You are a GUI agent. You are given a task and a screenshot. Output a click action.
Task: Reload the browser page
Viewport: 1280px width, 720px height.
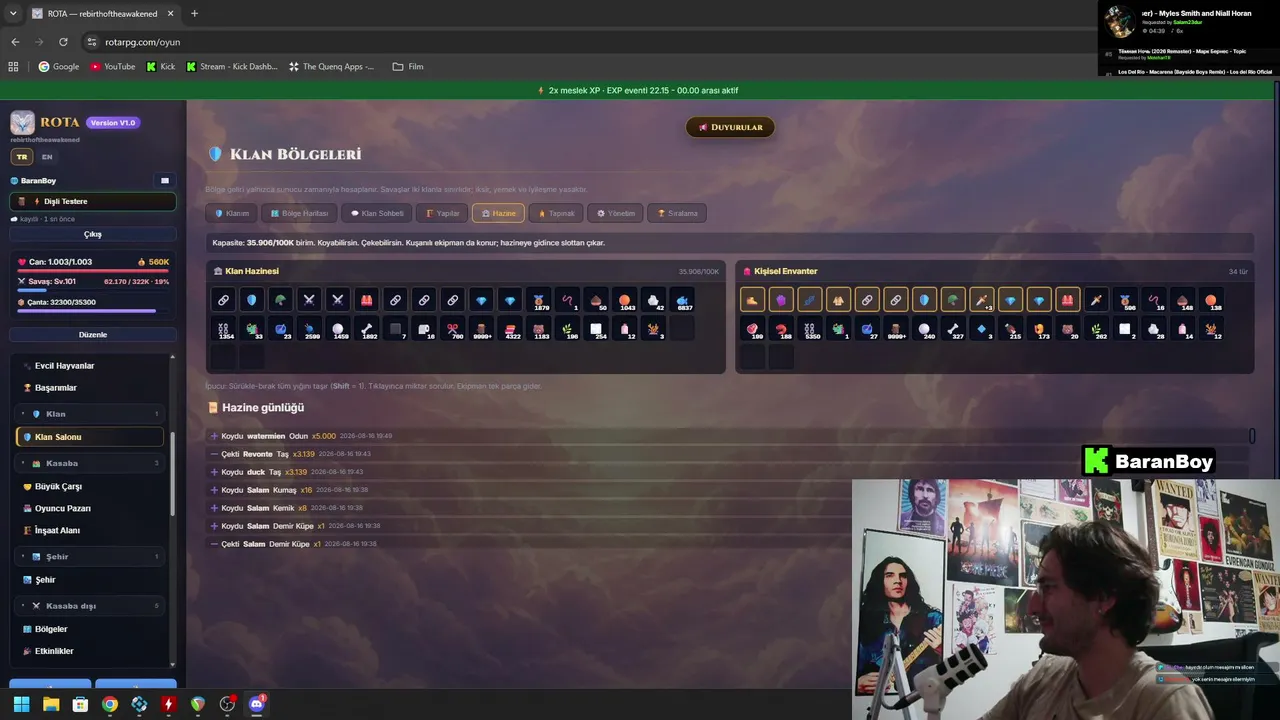point(63,42)
